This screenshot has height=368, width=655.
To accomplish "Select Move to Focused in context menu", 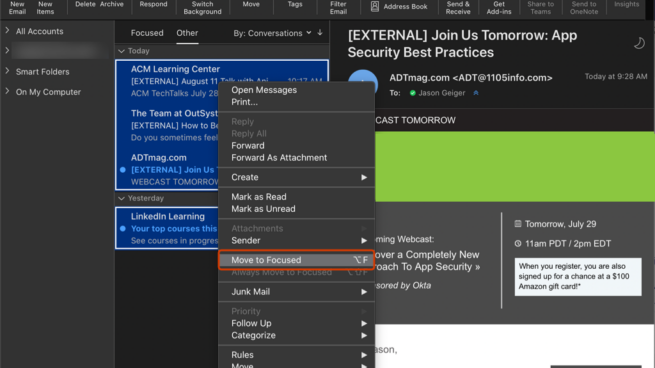I will (x=296, y=260).
